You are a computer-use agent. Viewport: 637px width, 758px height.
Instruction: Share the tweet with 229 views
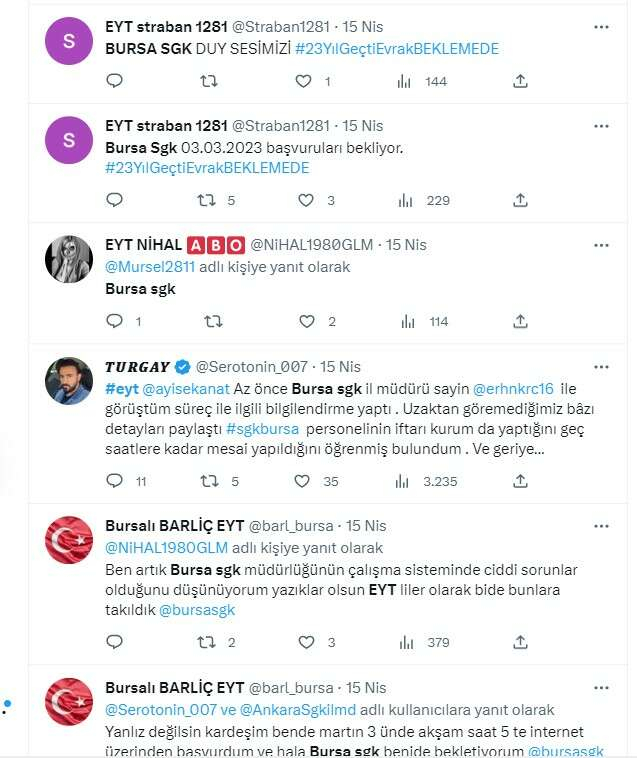(x=520, y=200)
